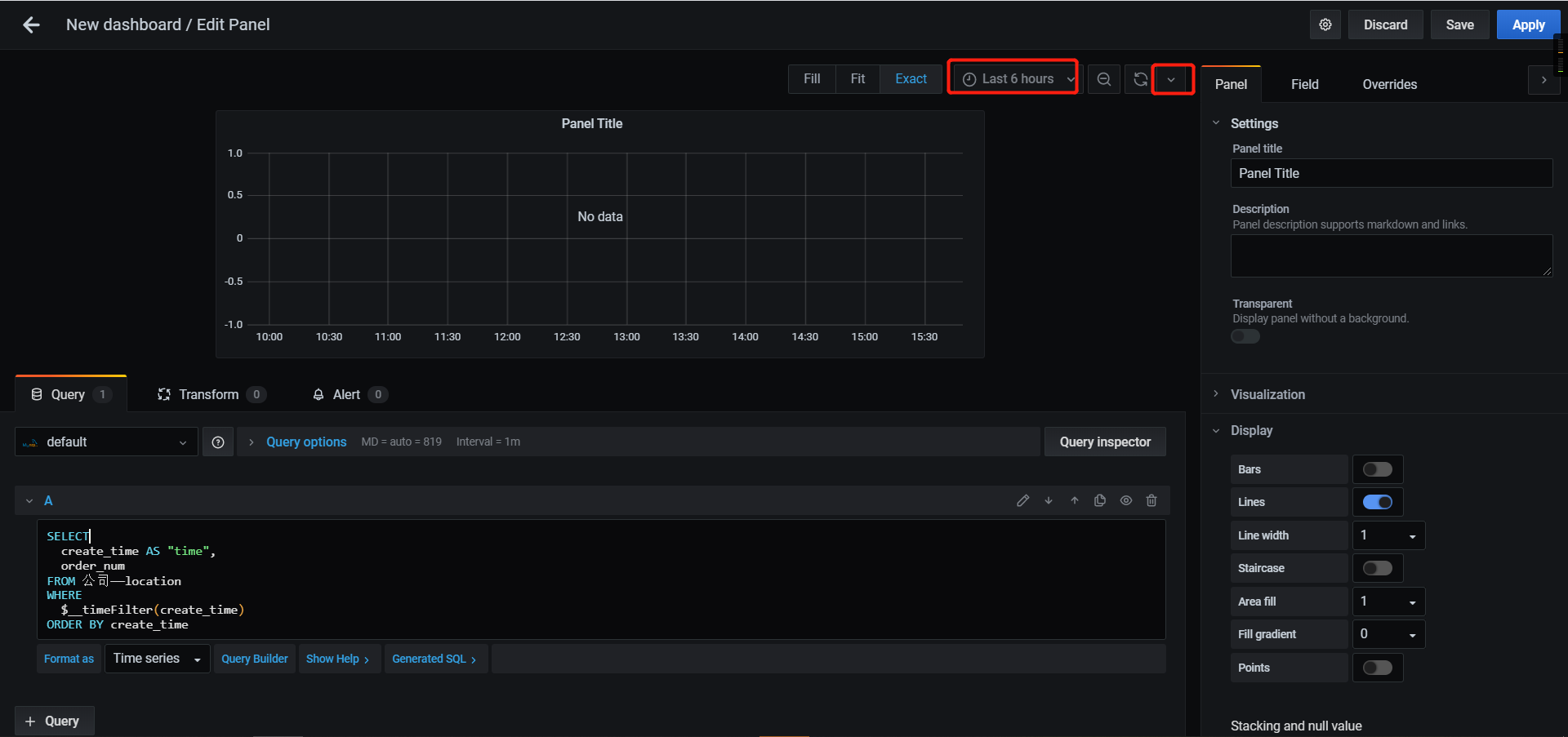The height and width of the screenshot is (737, 1568).
Task: Open the Field tab
Action: pos(1303,84)
